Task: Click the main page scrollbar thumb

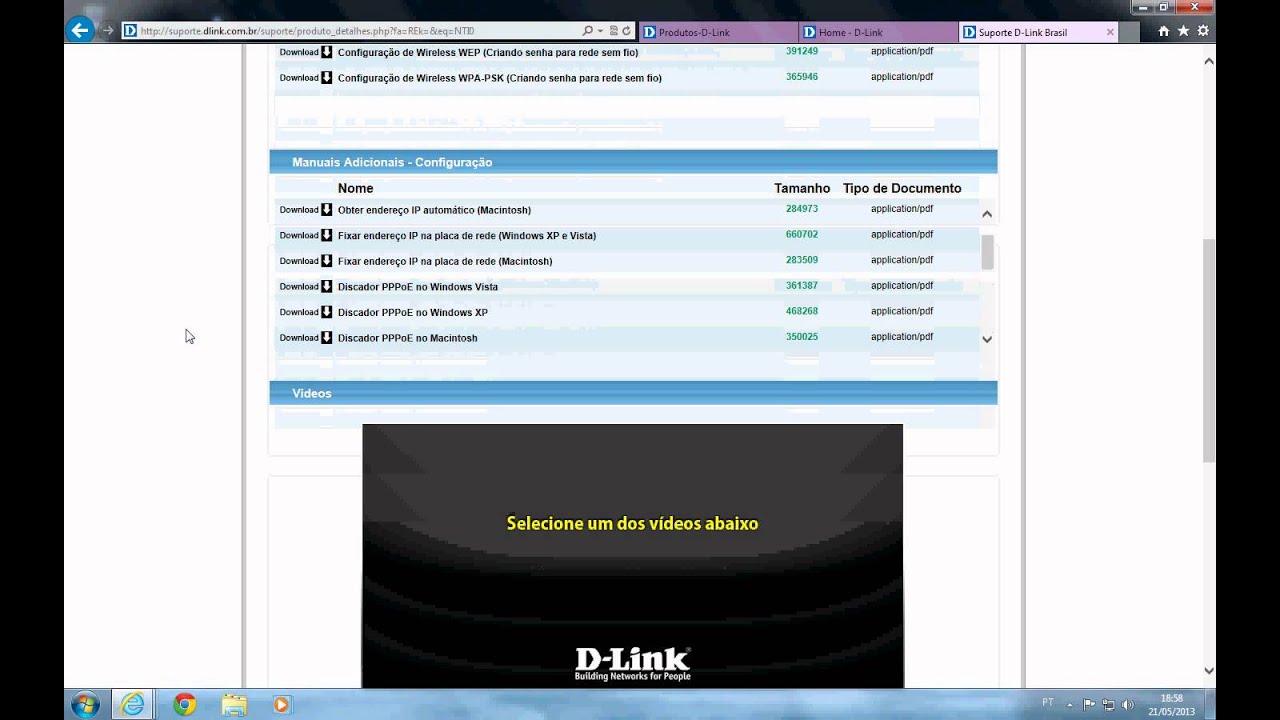Action: point(1209,350)
